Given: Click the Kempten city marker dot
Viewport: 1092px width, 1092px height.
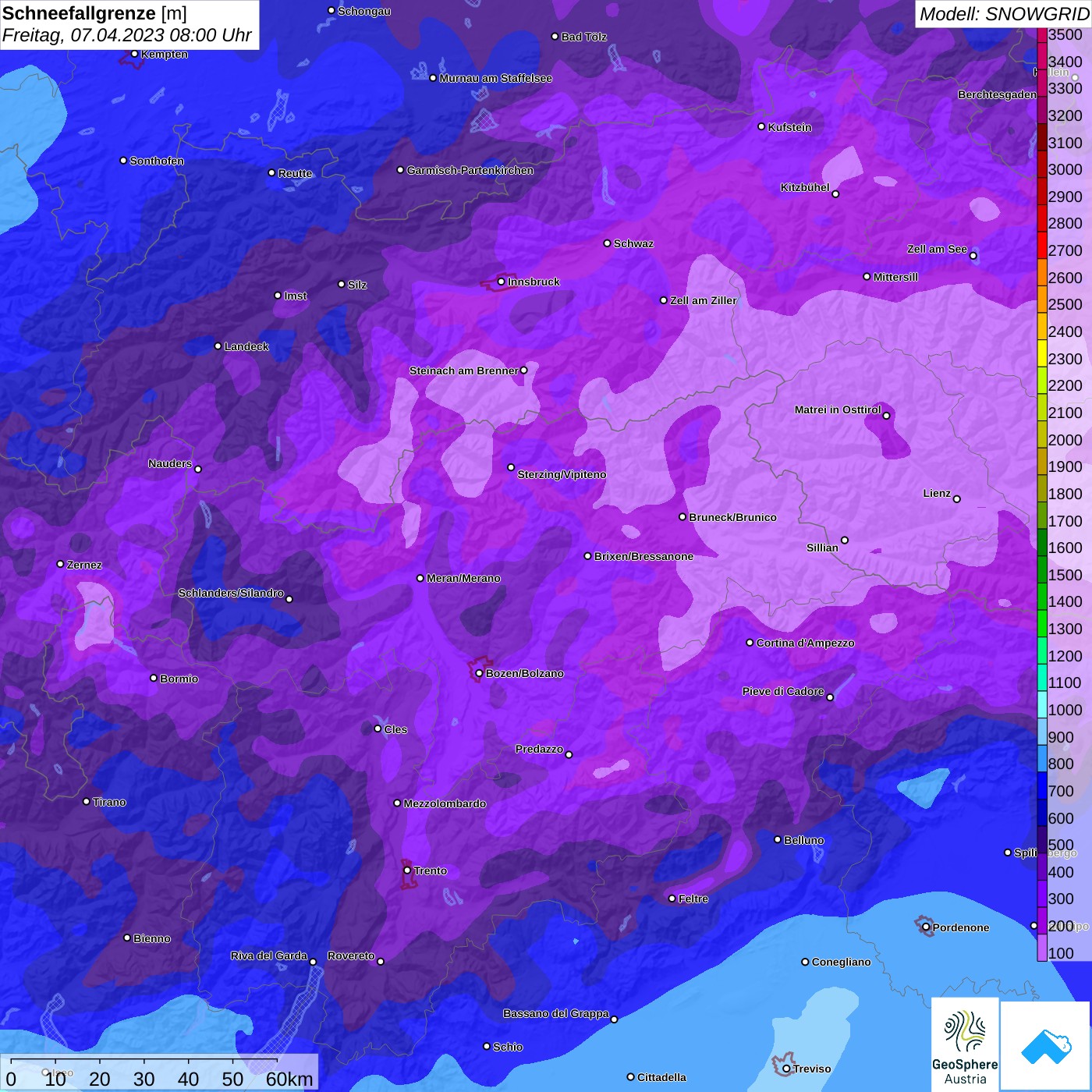Looking at the screenshot, I should [x=134, y=54].
